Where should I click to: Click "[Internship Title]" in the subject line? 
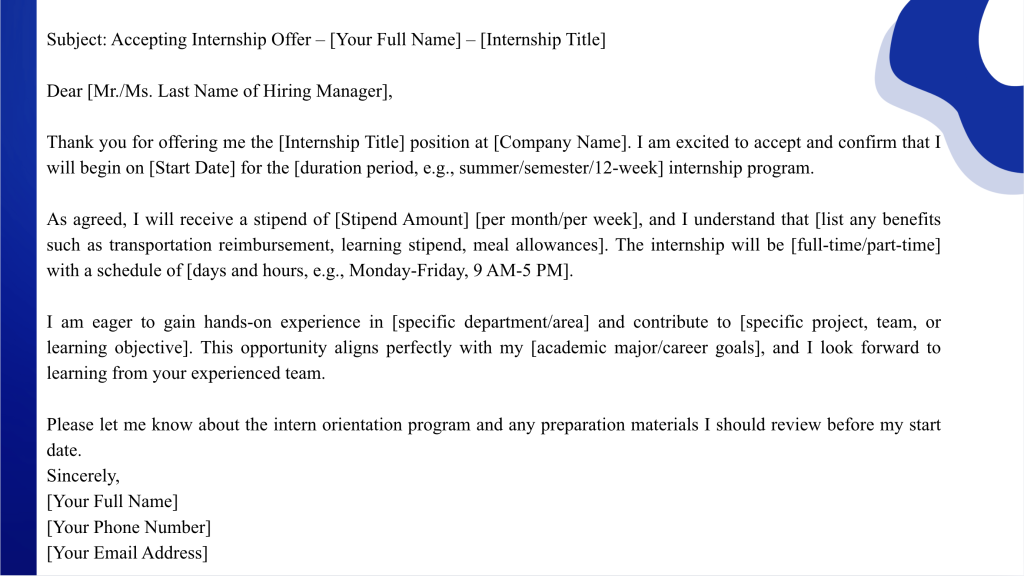coord(543,40)
